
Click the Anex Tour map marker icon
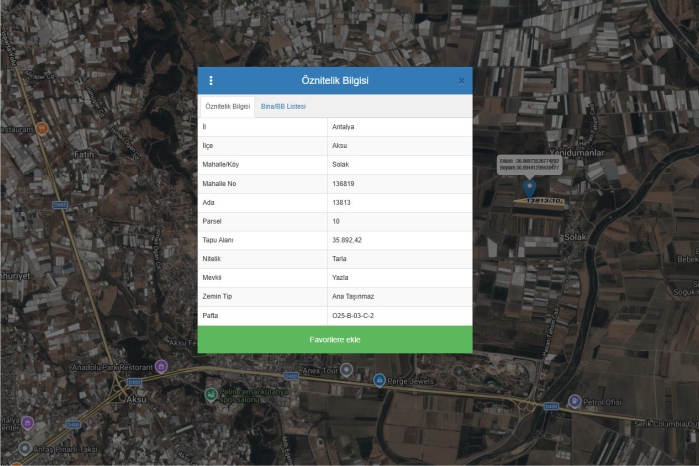click(346, 370)
